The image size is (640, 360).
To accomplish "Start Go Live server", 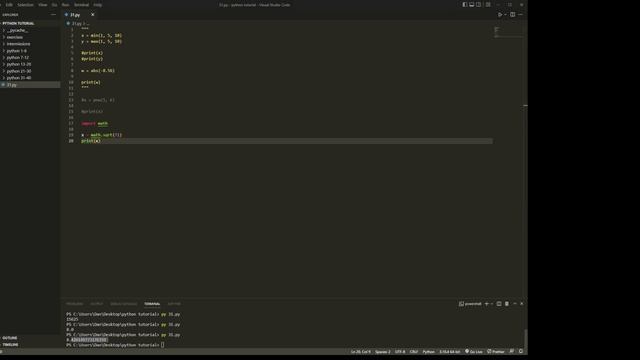I will click(x=474, y=352).
